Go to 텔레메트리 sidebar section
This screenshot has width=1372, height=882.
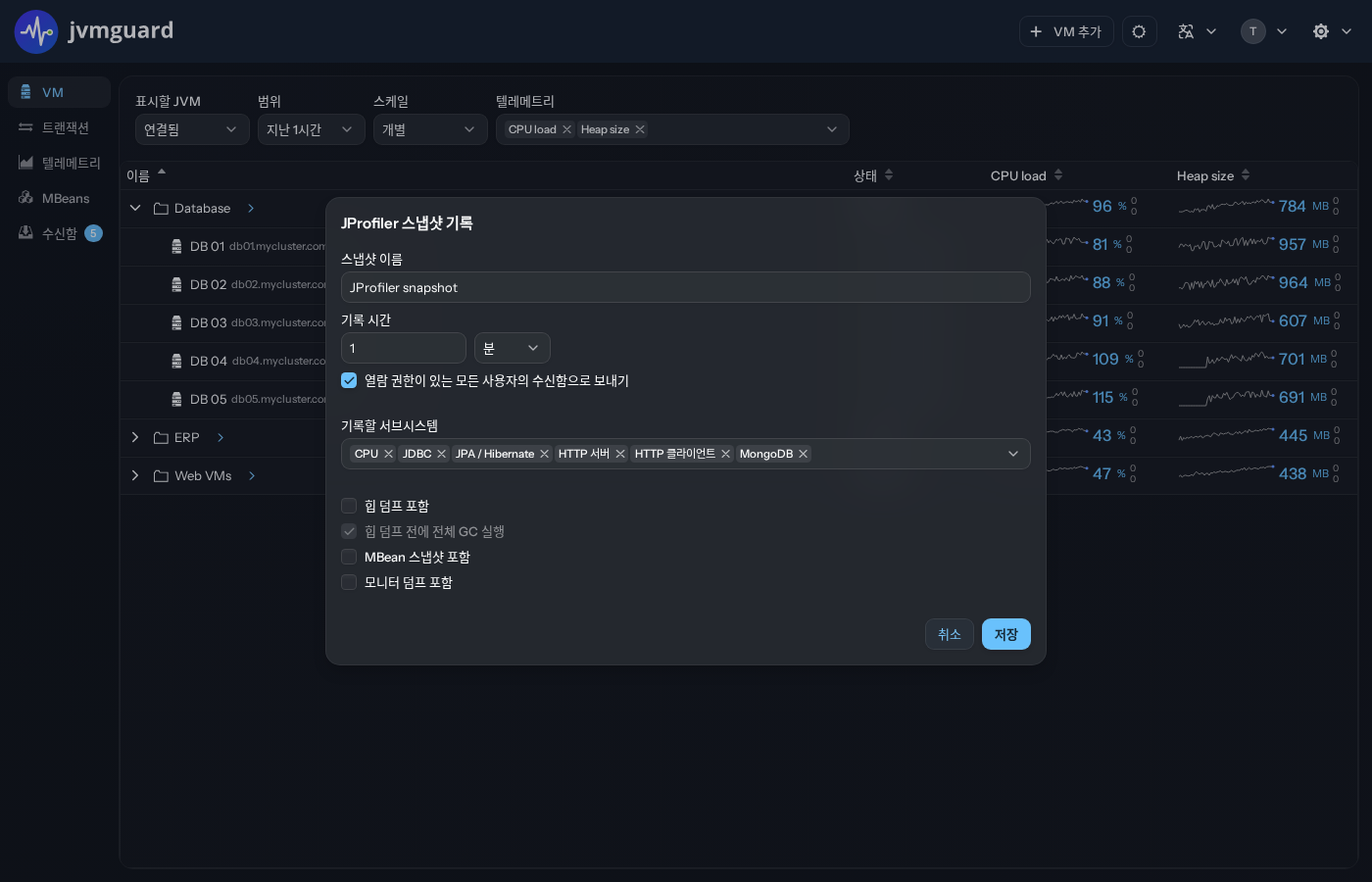pos(59,163)
